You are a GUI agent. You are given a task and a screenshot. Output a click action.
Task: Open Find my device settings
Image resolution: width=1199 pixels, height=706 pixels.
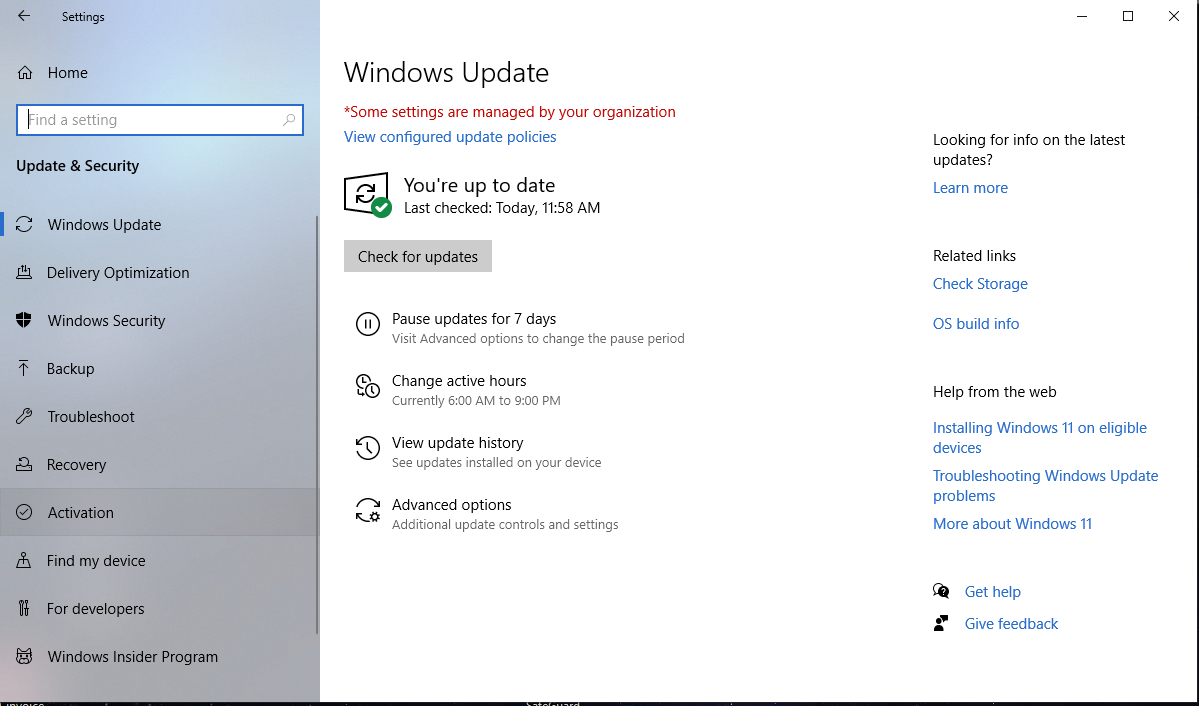tap(160, 561)
